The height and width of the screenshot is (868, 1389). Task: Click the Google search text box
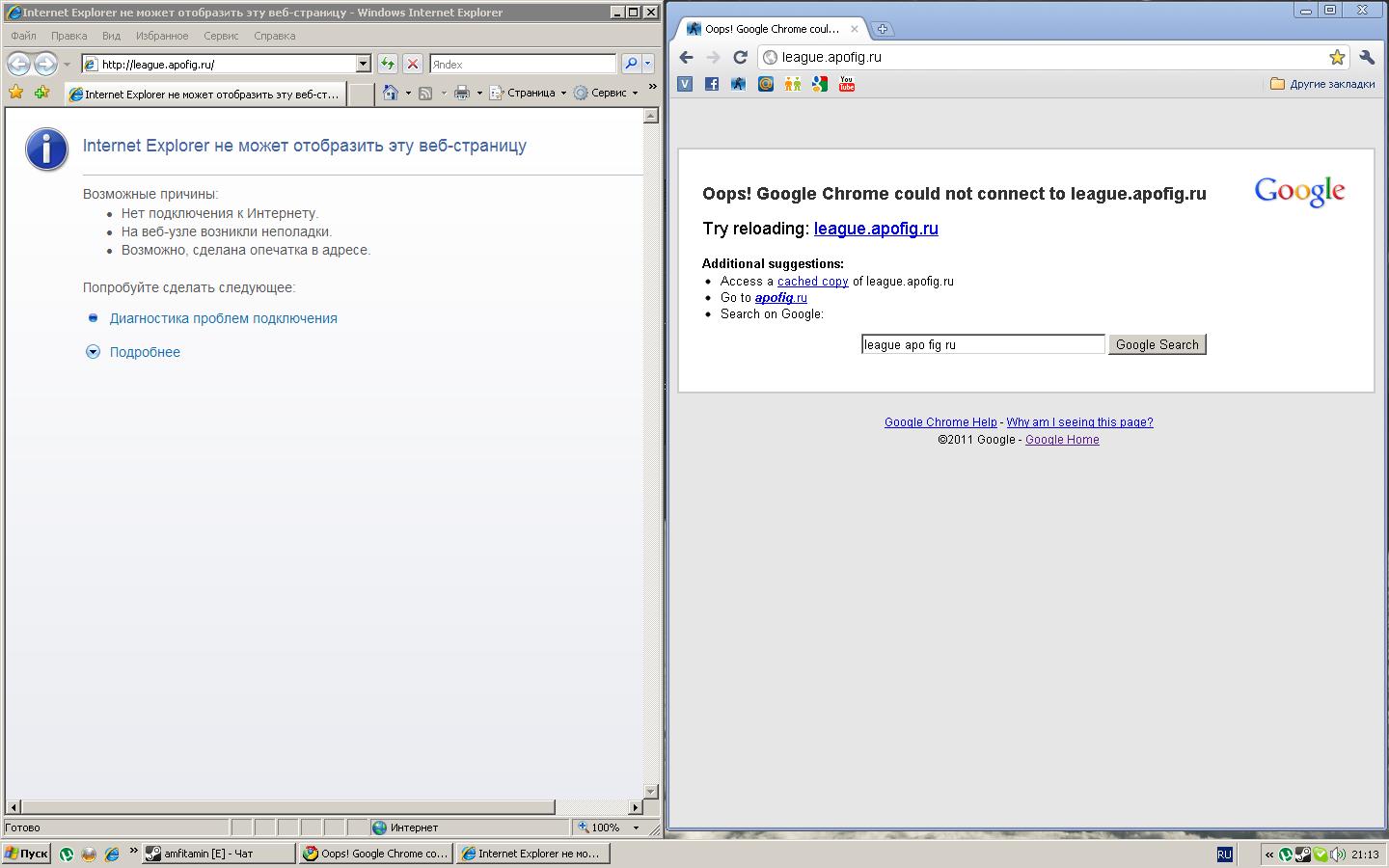[983, 344]
